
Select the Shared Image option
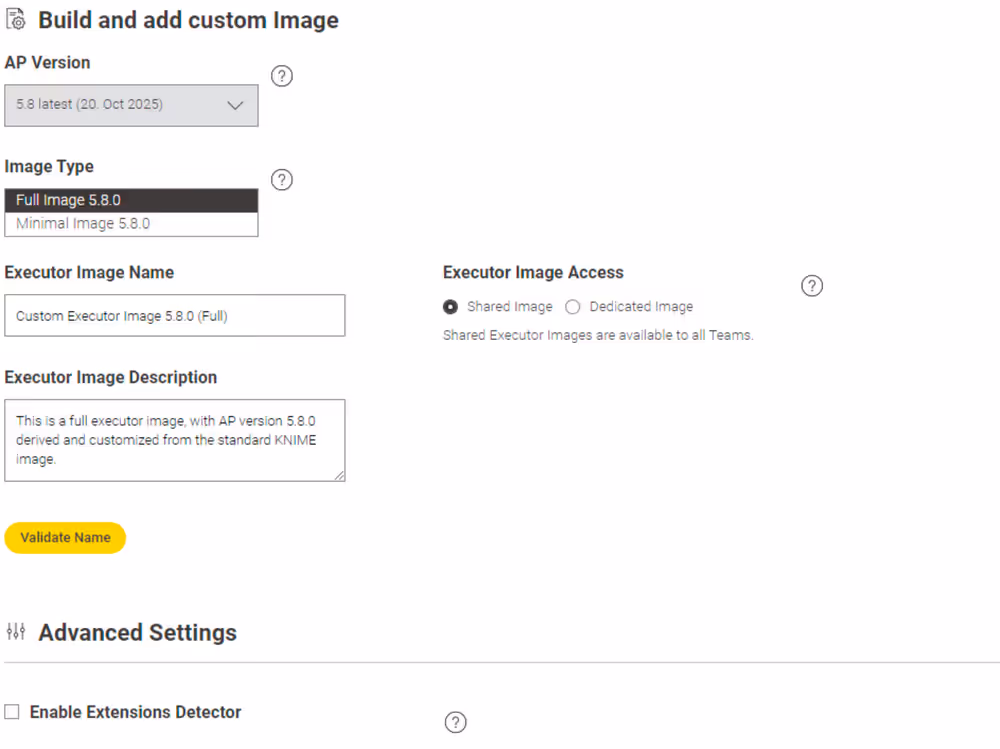tap(450, 307)
